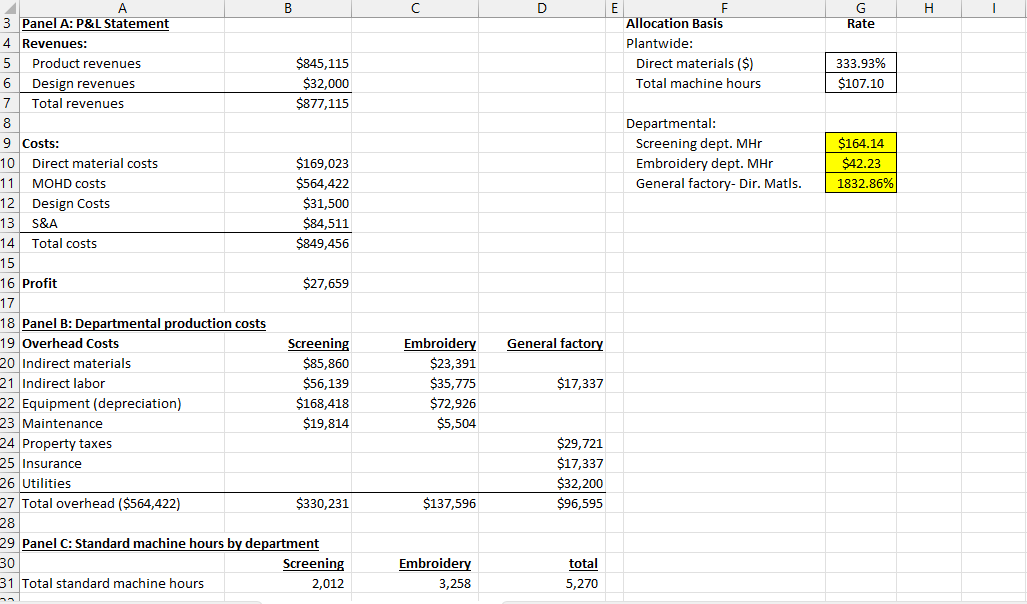
Task: Select yellow Screening dept. rate $164.14
Action: (x=861, y=143)
